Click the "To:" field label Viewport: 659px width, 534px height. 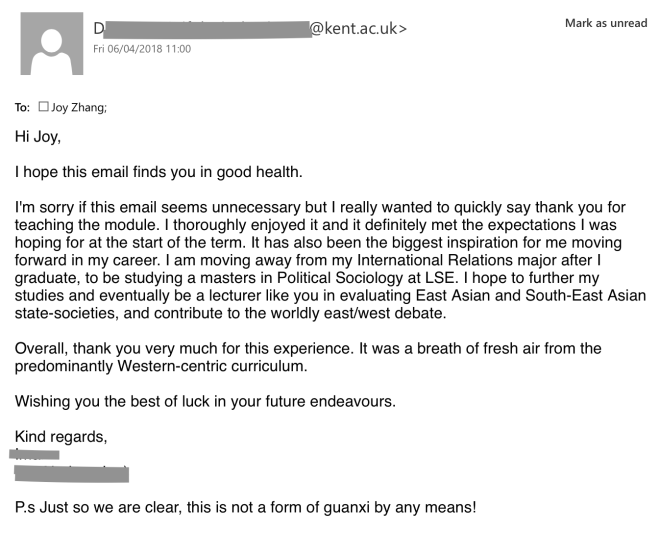point(22,106)
